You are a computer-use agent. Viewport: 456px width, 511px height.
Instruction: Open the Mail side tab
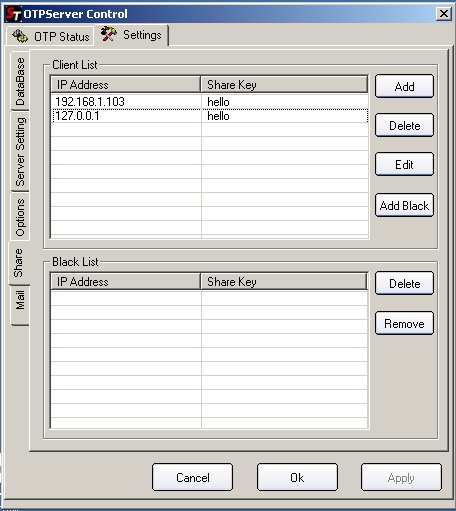tap(20, 305)
